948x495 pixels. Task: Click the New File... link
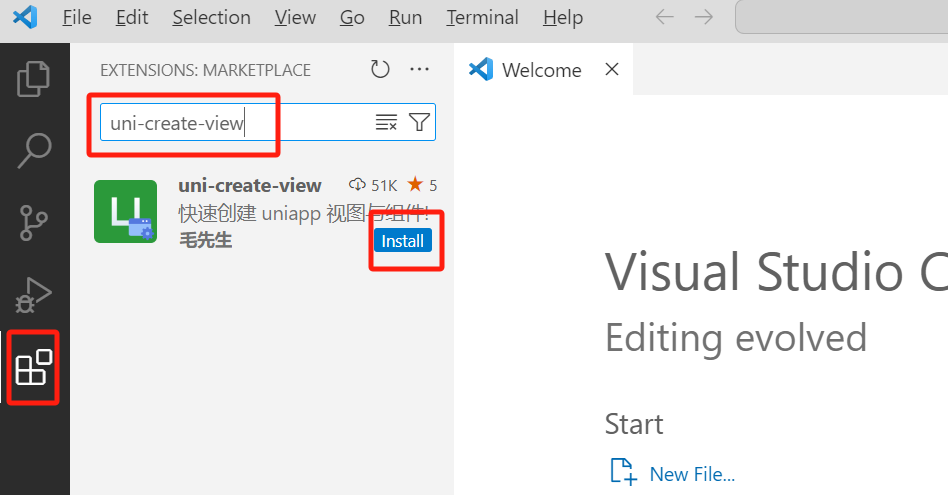pyautogui.click(x=692, y=474)
